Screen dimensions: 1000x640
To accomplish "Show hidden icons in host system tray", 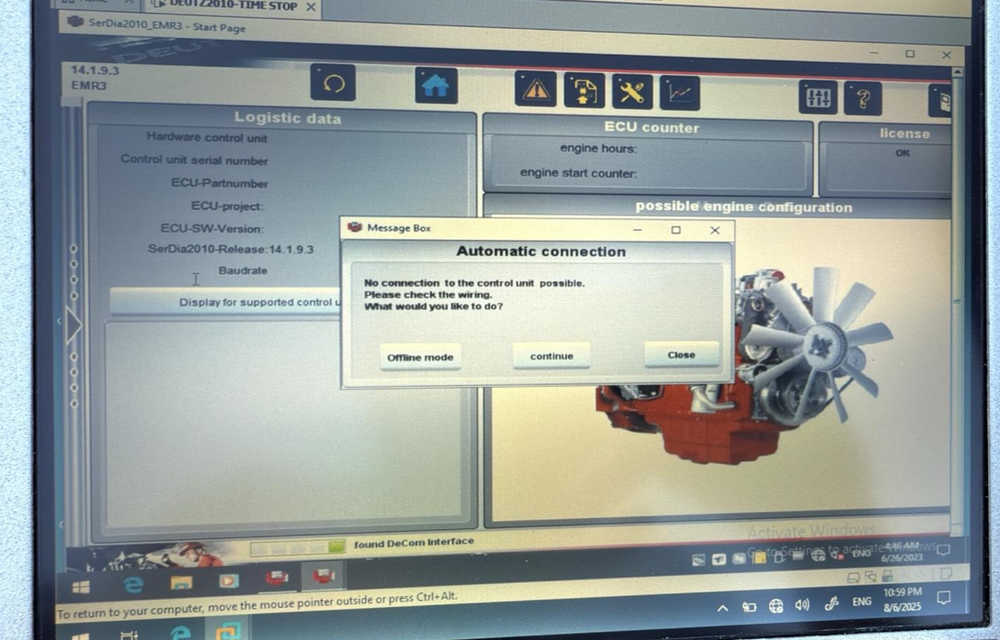I will (722, 608).
